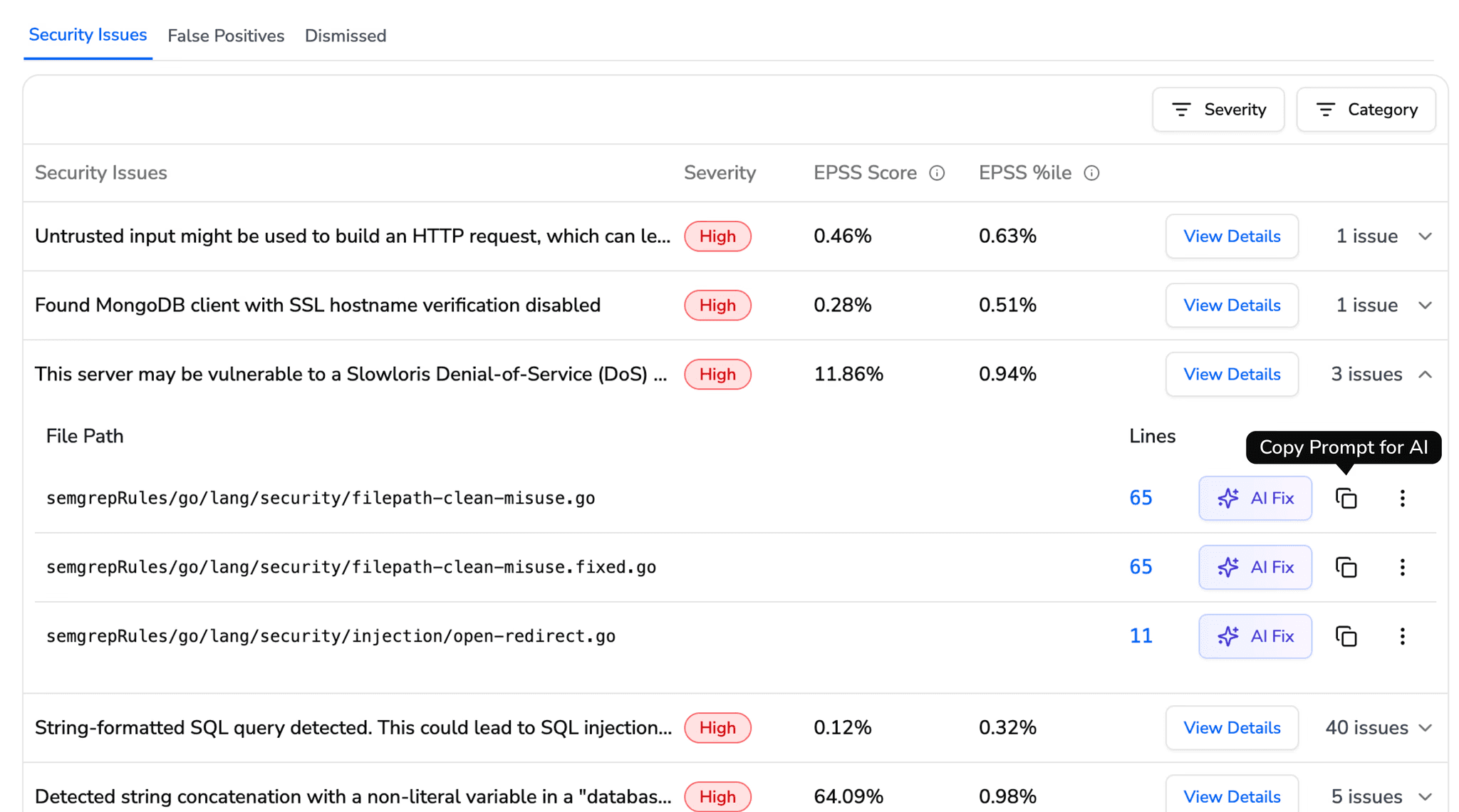The width and height of the screenshot is (1459, 812).
Task: Click line 65 link for filepath-clean-misuse.go
Action: pos(1141,498)
